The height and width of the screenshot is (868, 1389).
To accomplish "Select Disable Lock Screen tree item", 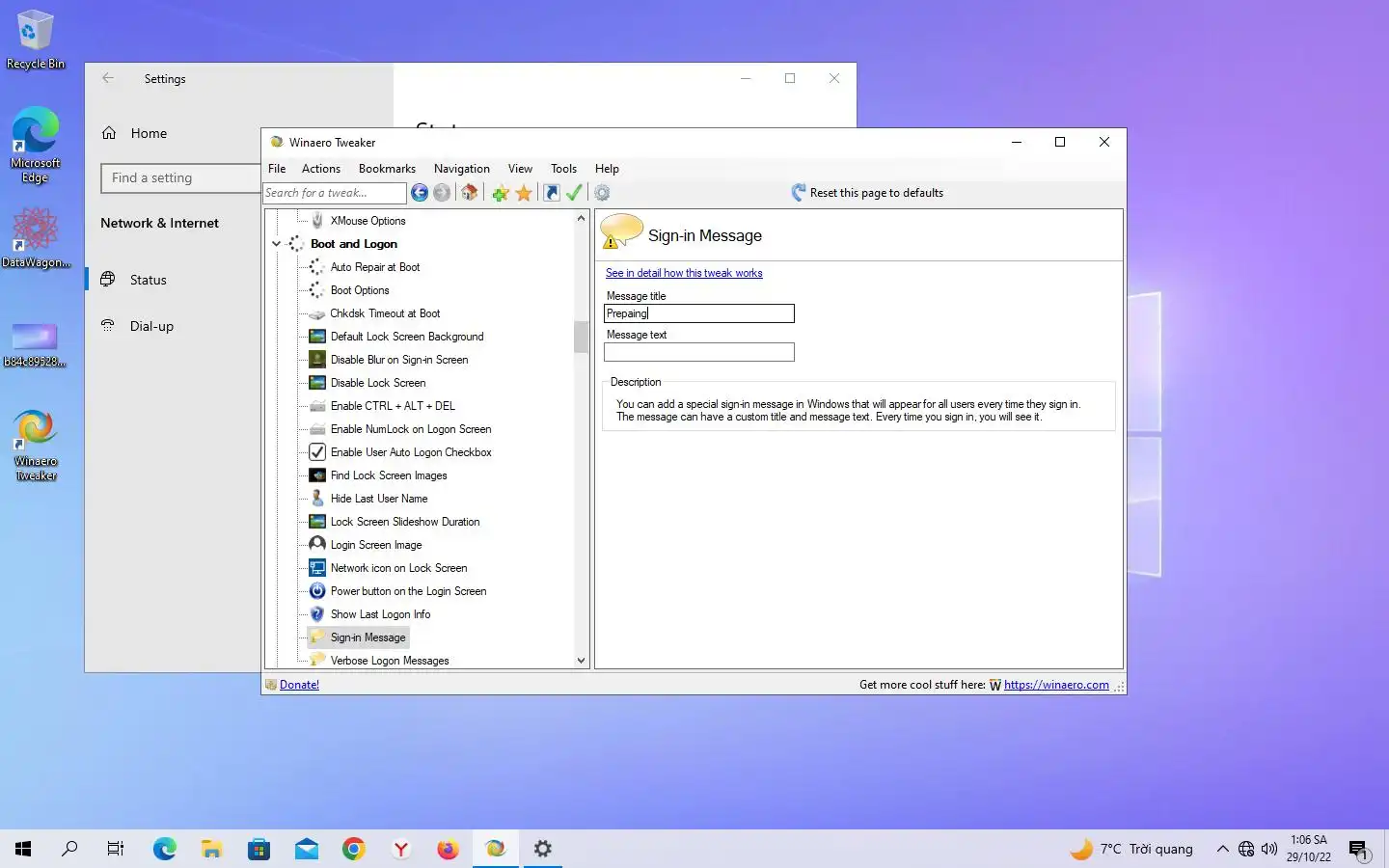I will click(x=378, y=383).
